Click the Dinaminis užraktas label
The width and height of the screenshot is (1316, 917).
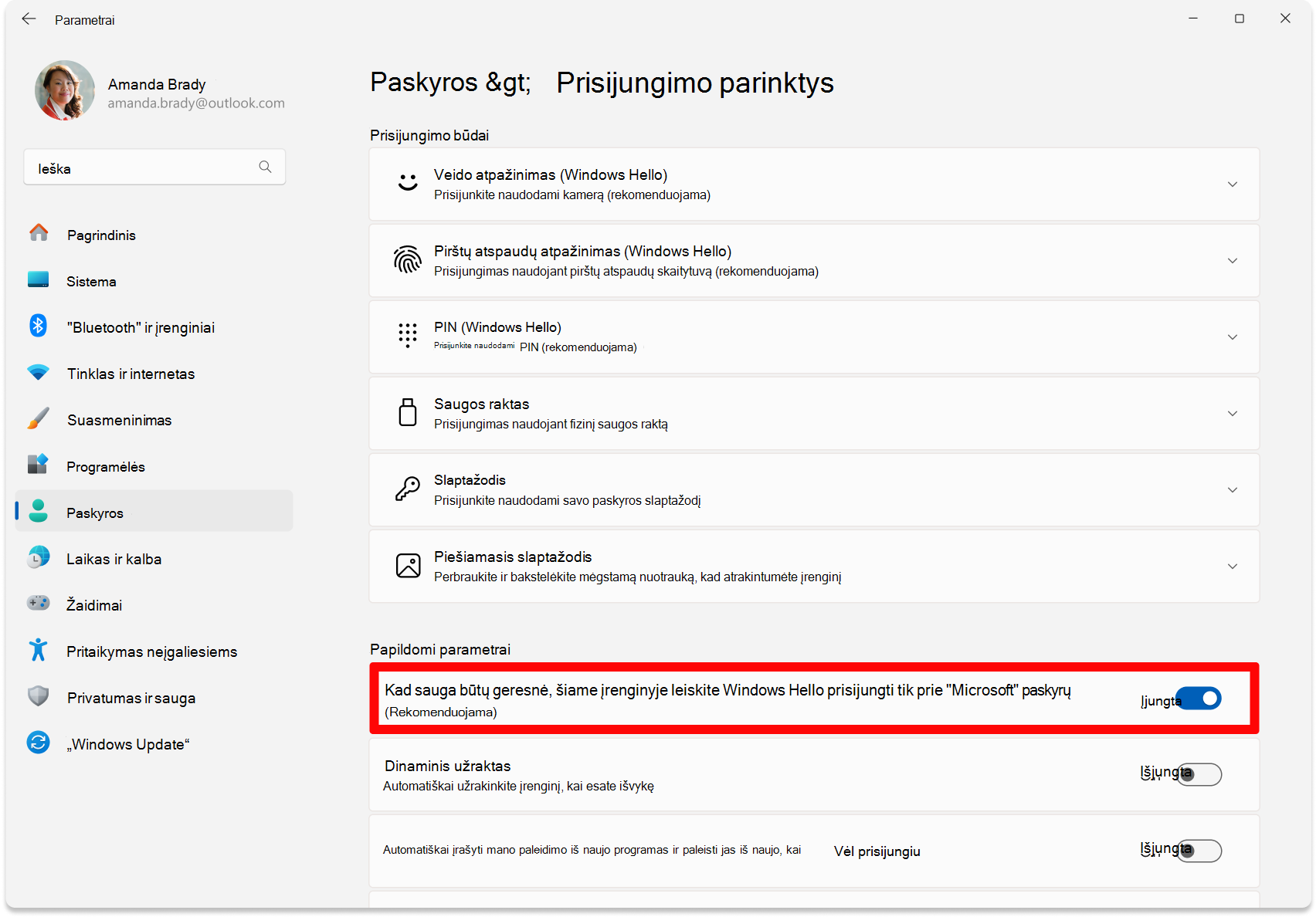coord(448,766)
